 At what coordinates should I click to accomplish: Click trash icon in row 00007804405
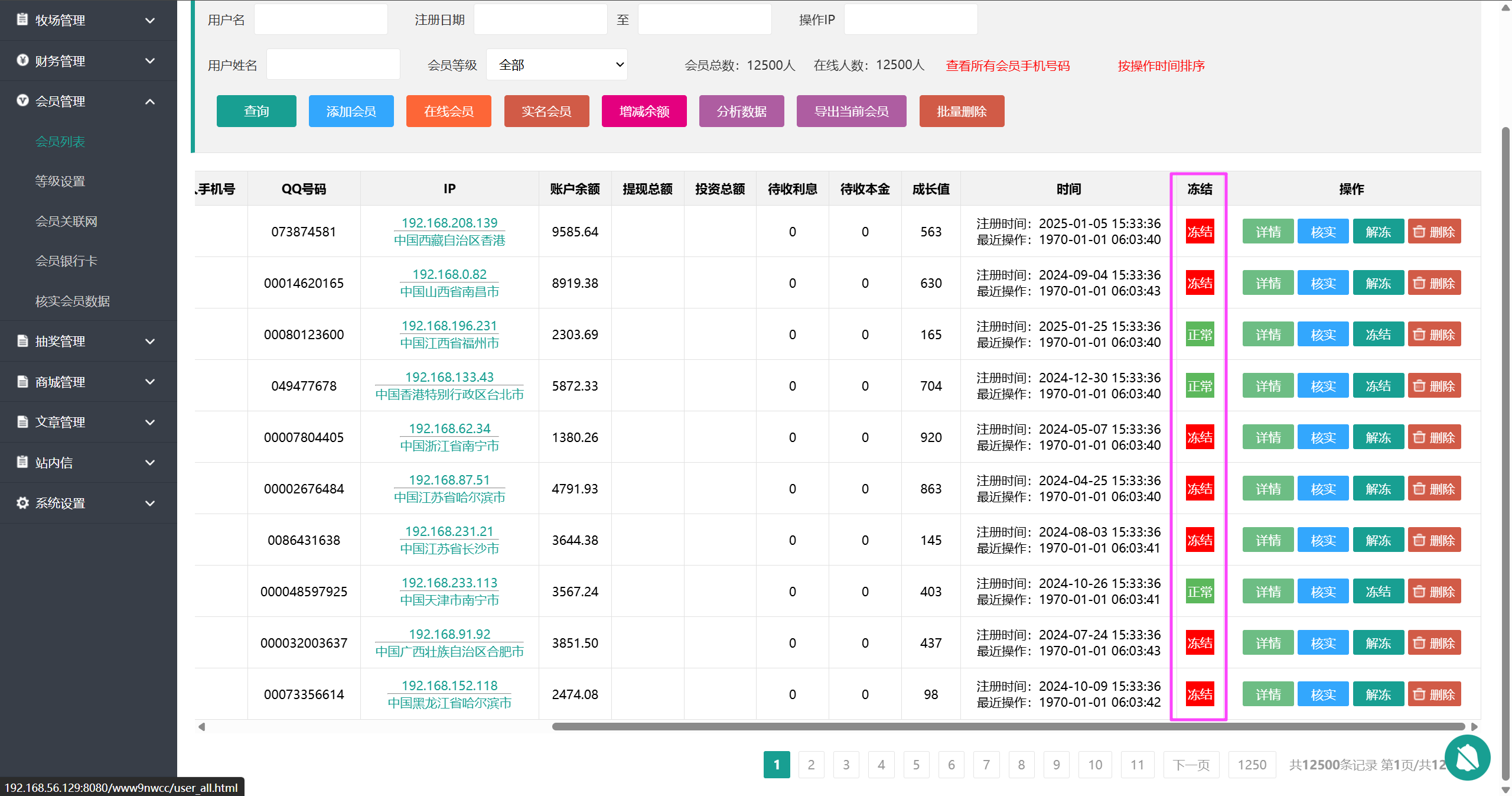click(1419, 437)
